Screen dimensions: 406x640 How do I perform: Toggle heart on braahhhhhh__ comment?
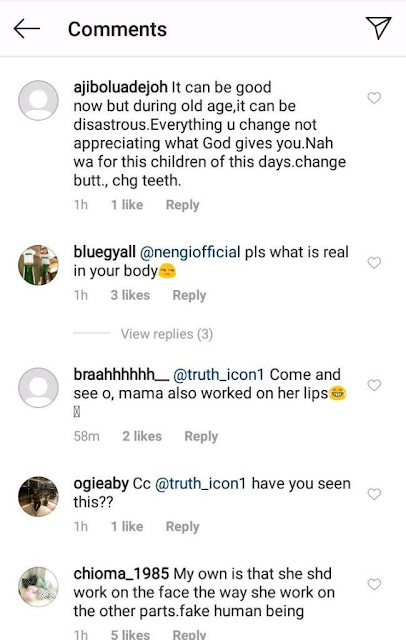point(374,385)
